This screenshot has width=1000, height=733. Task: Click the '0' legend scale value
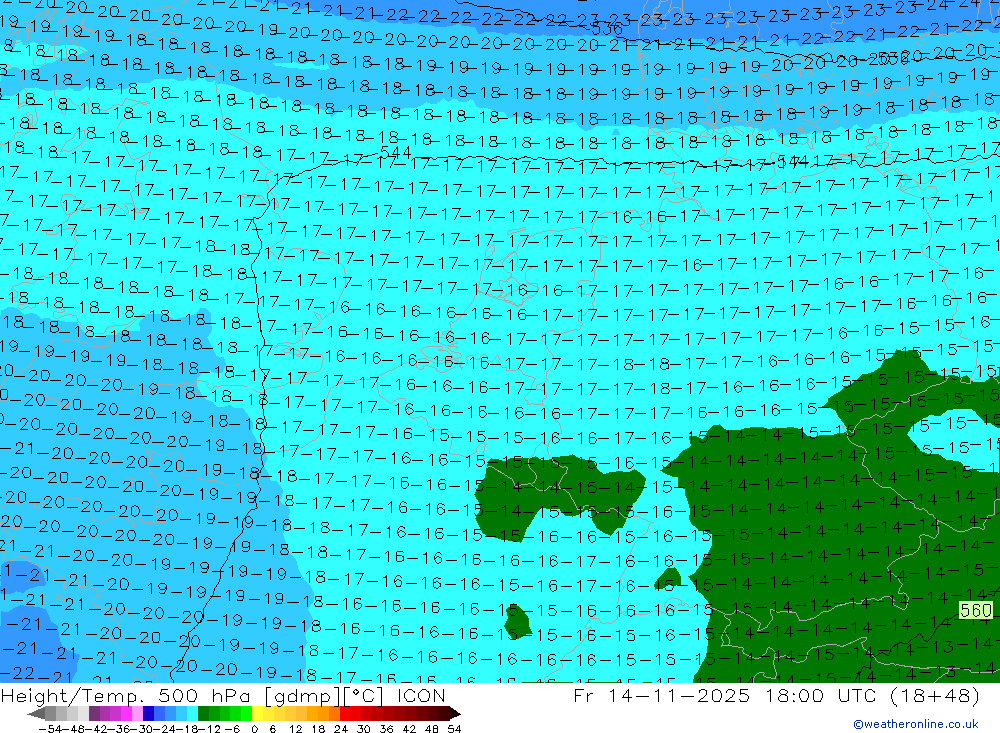254,729
